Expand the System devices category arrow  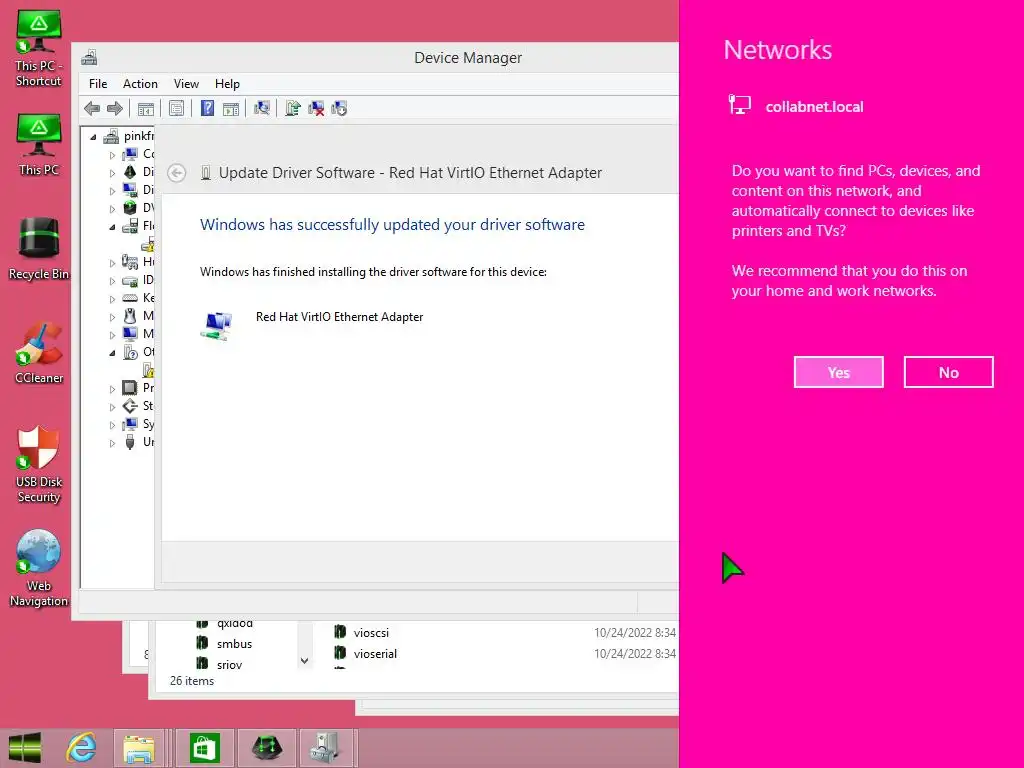(112, 425)
